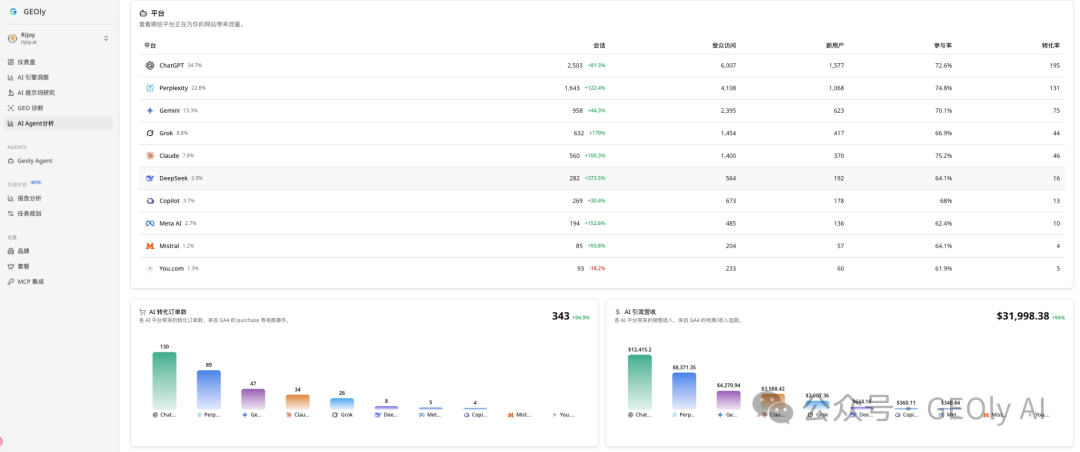Click the Perplexity bar labeled 89
The width and height of the screenshot is (1080, 452).
coord(209,390)
